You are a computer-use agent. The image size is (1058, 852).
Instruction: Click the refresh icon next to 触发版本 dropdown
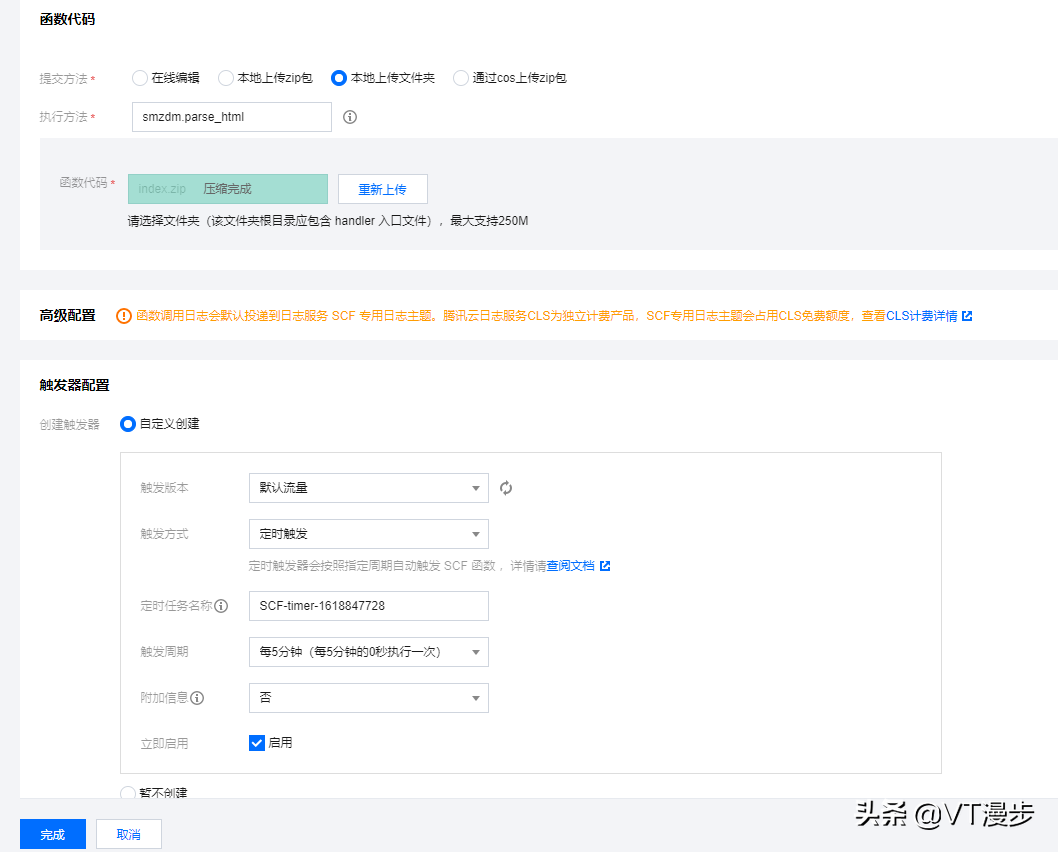coord(505,488)
